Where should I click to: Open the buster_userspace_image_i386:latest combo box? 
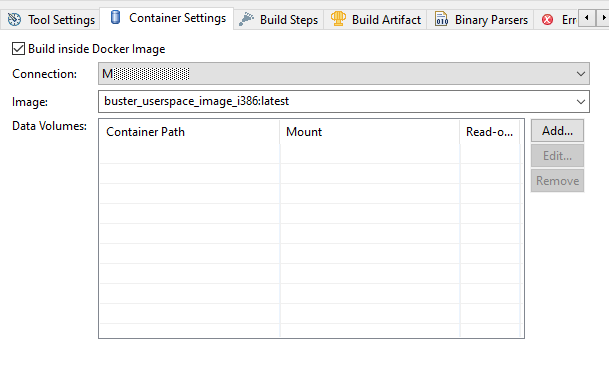pos(344,102)
